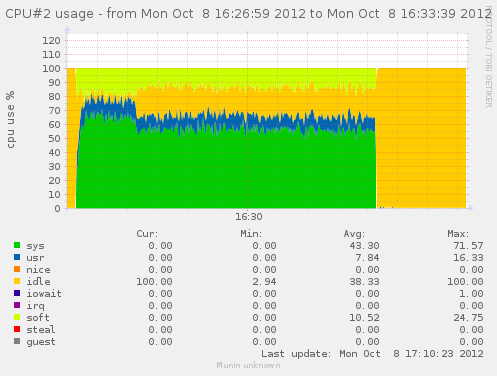Click the blue usr legend swatch
Screen dimensions: 497x376
tap(17, 257)
